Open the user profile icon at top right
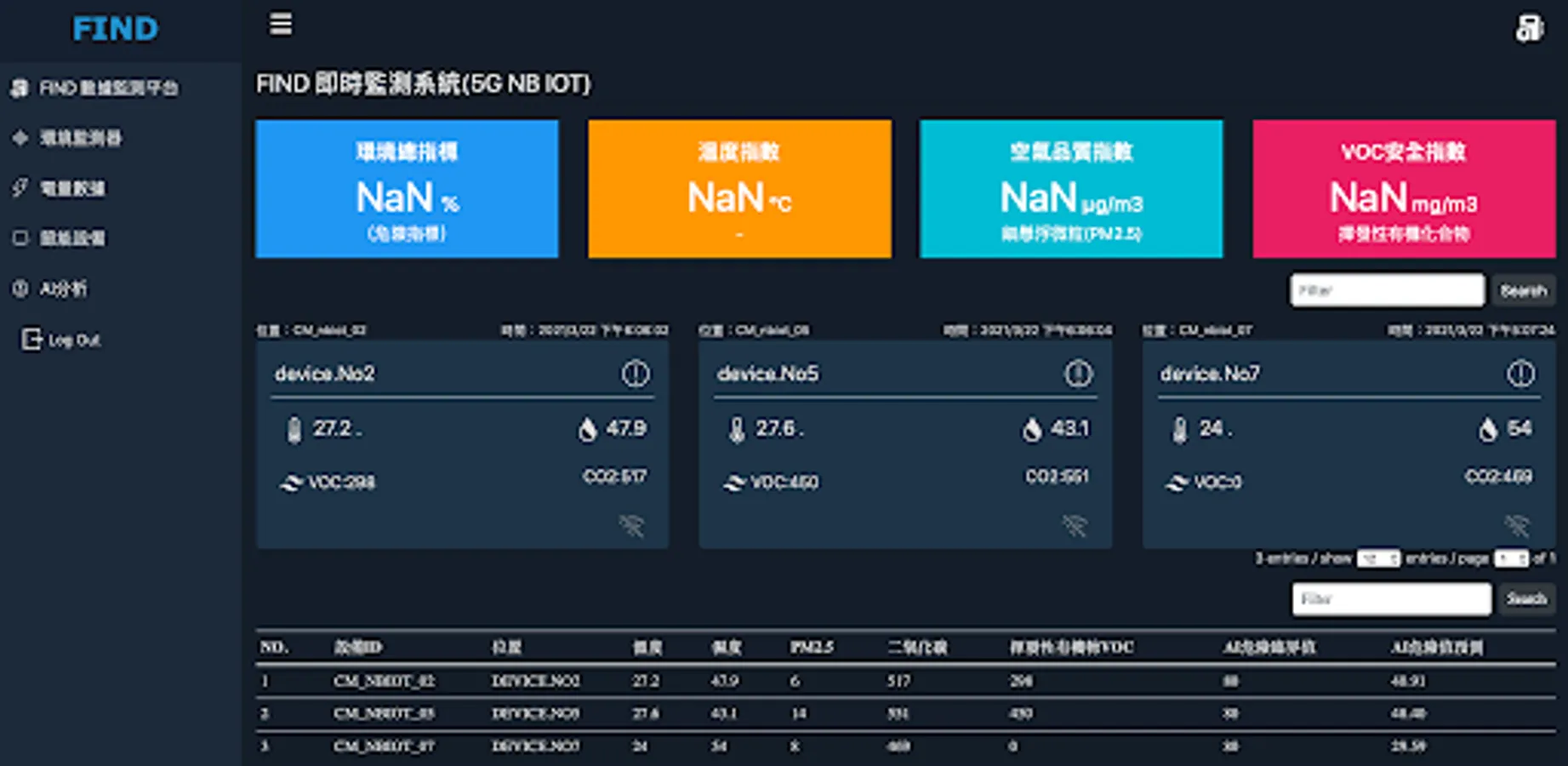 pyautogui.click(x=1529, y=28)
